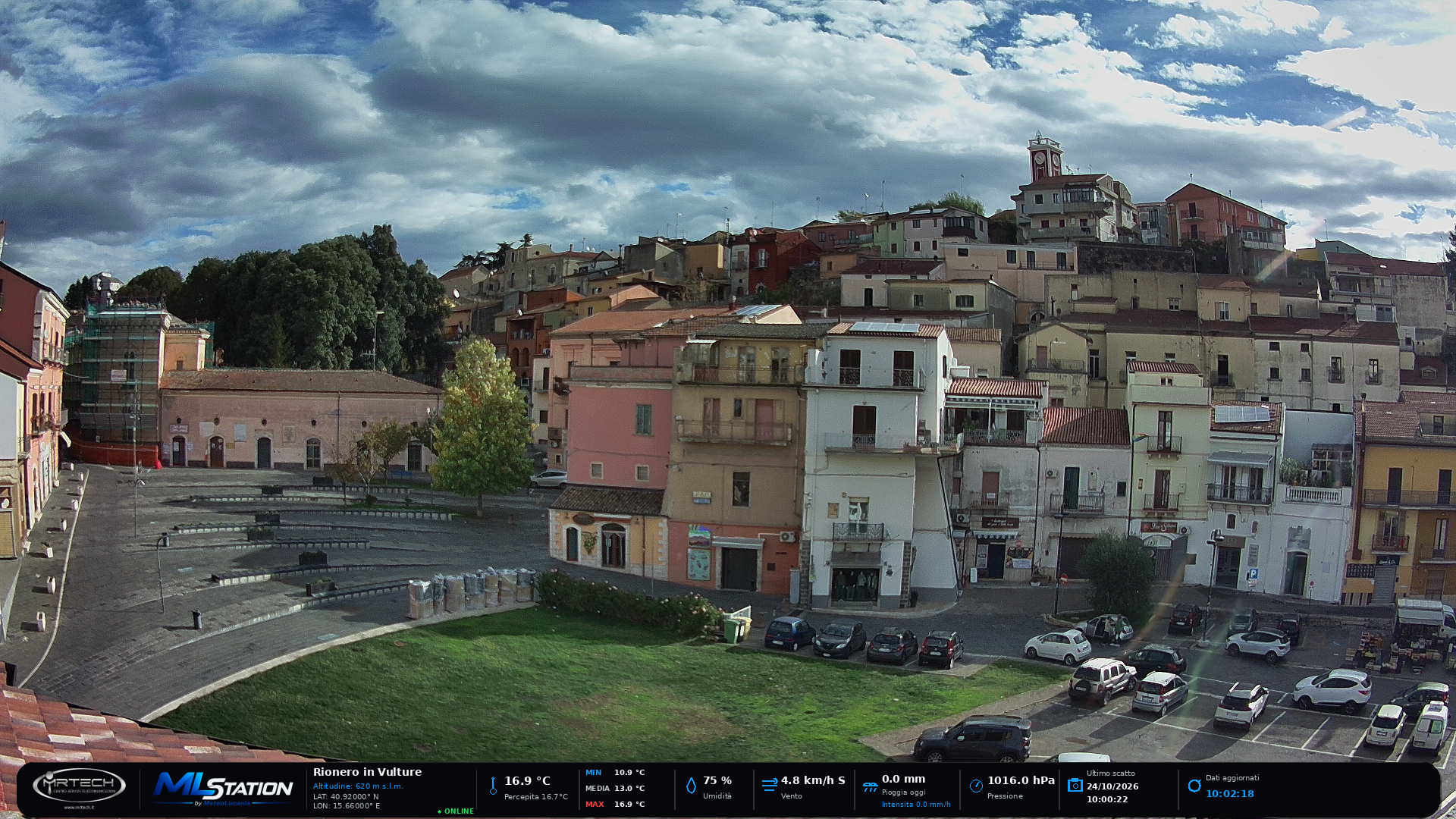Click the thermometer temperature icon
The height and width of the screenshot is (819, 1456).
click(493, 786)
